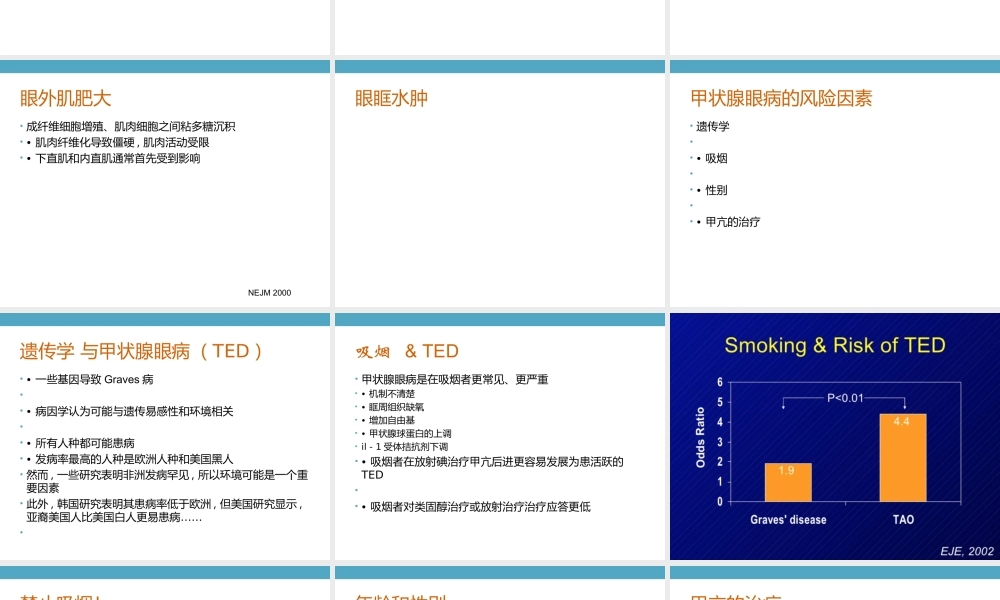The height and width of the screenshot is (600, 1000).
Task: Click the "遗传学" bullet in risk factors slide
Action: 712,126
